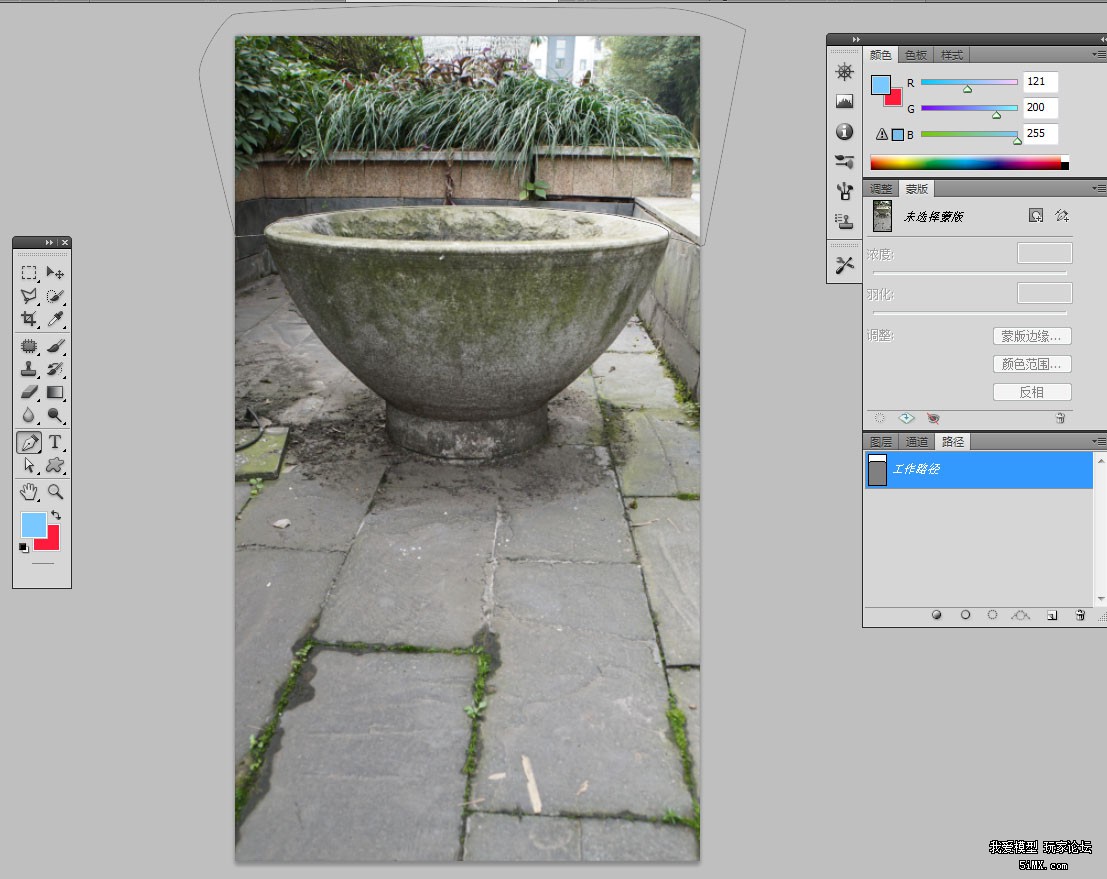This screenshot has width=1107, height=879.
Task: Expand the collapsed toolbox with double arrows
Action: [49, 243]
